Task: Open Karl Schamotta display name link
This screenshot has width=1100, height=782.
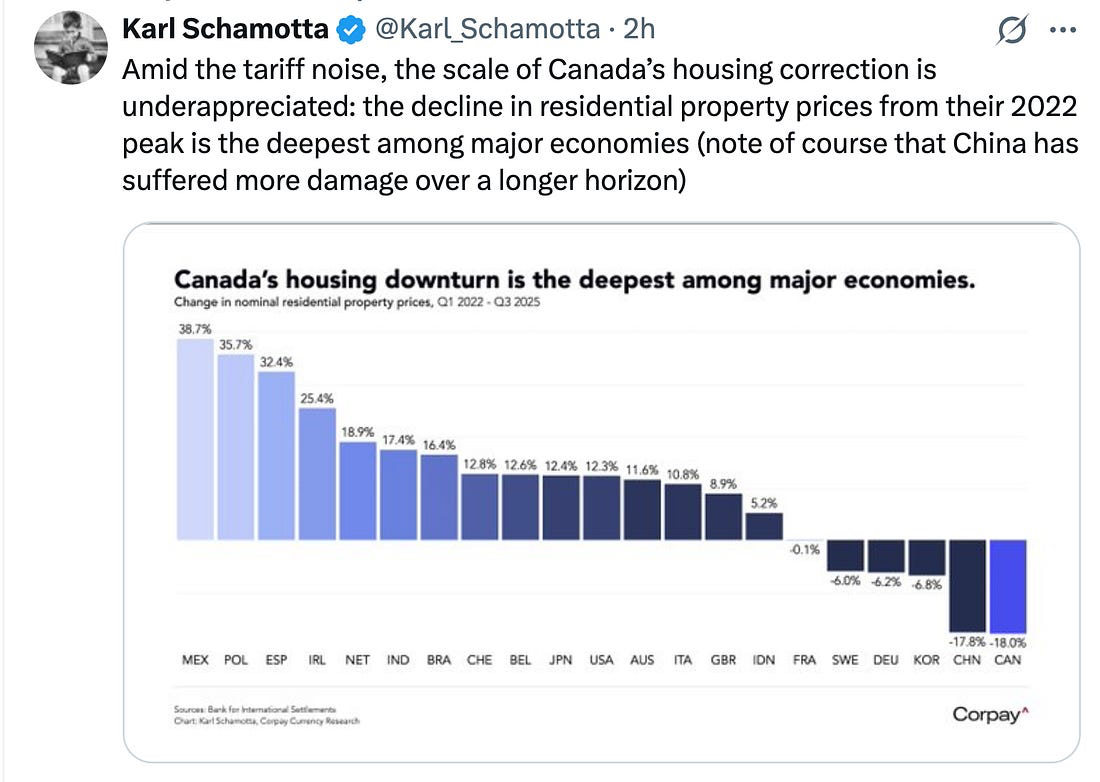Action: [x=225, y=31]
